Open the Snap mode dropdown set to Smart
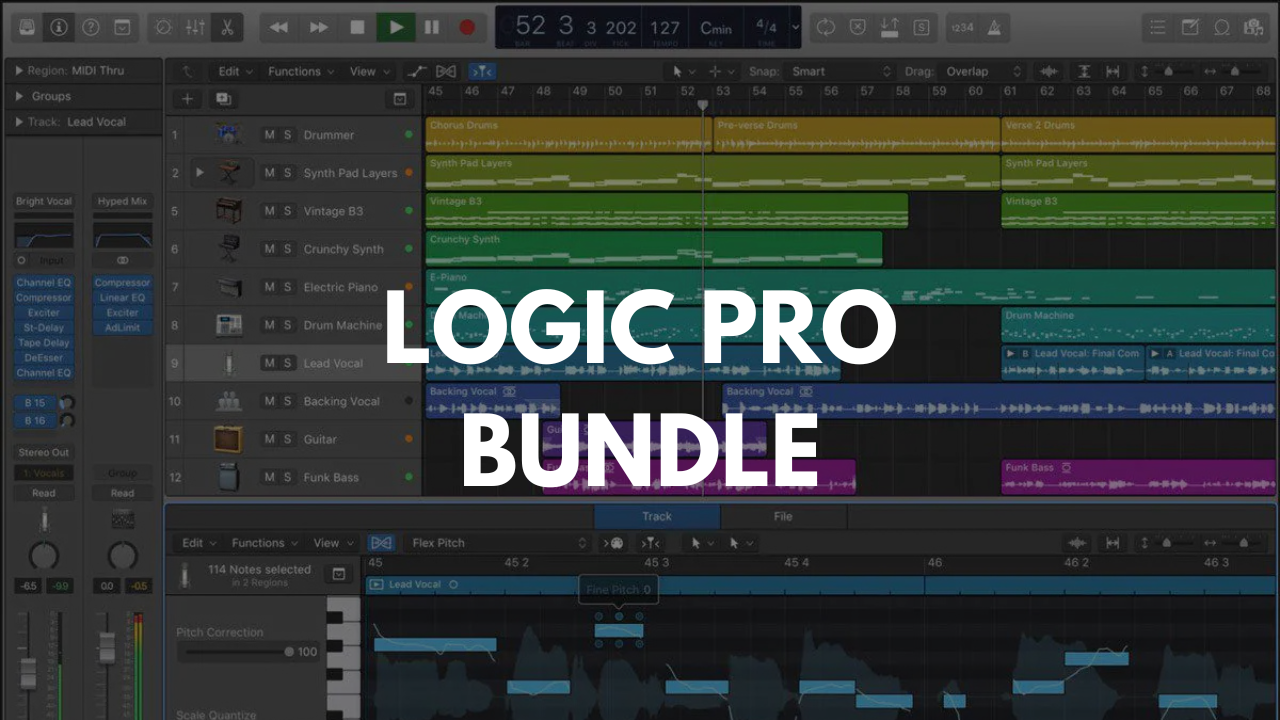 tap(836, 71)
